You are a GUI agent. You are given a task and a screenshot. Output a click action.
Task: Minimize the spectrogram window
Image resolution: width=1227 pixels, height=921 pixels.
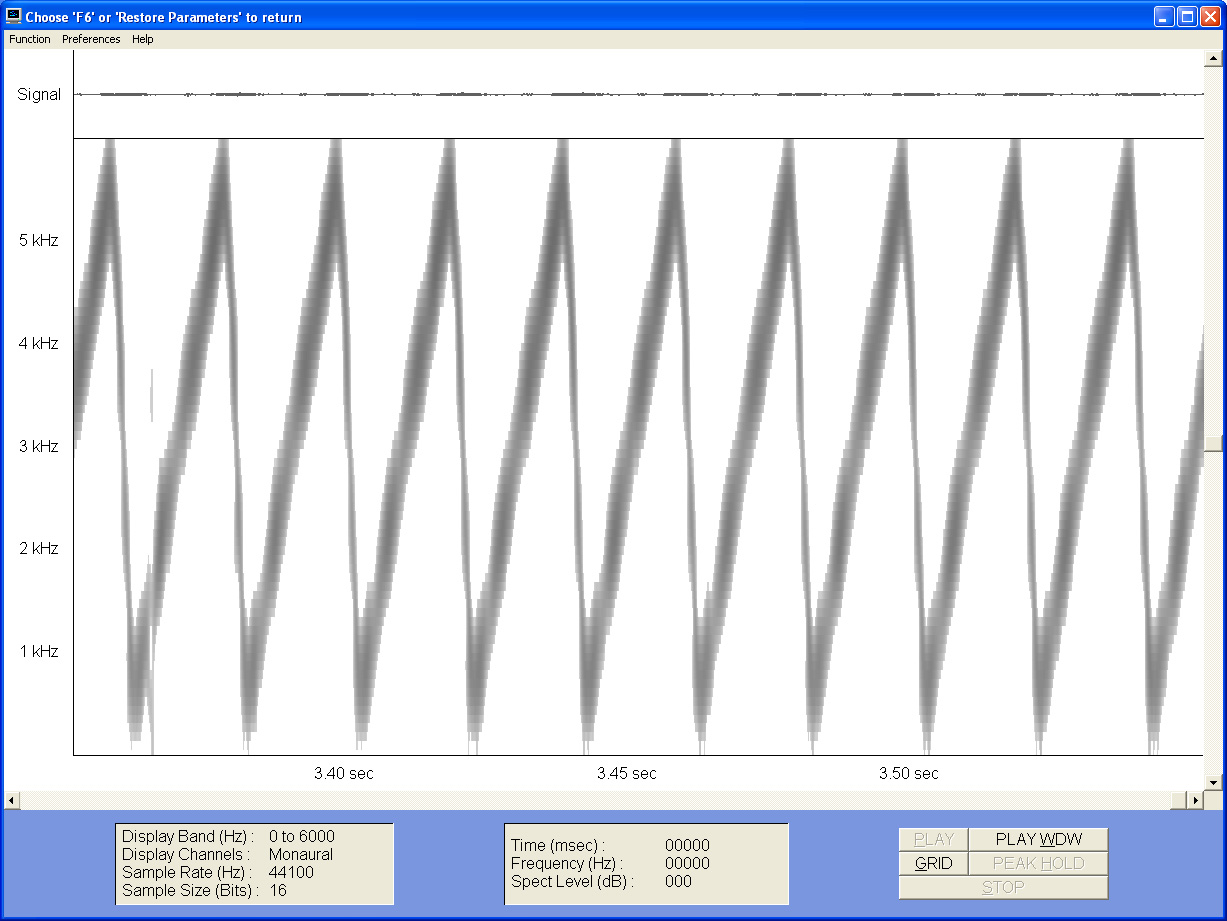click(1164, 16)
